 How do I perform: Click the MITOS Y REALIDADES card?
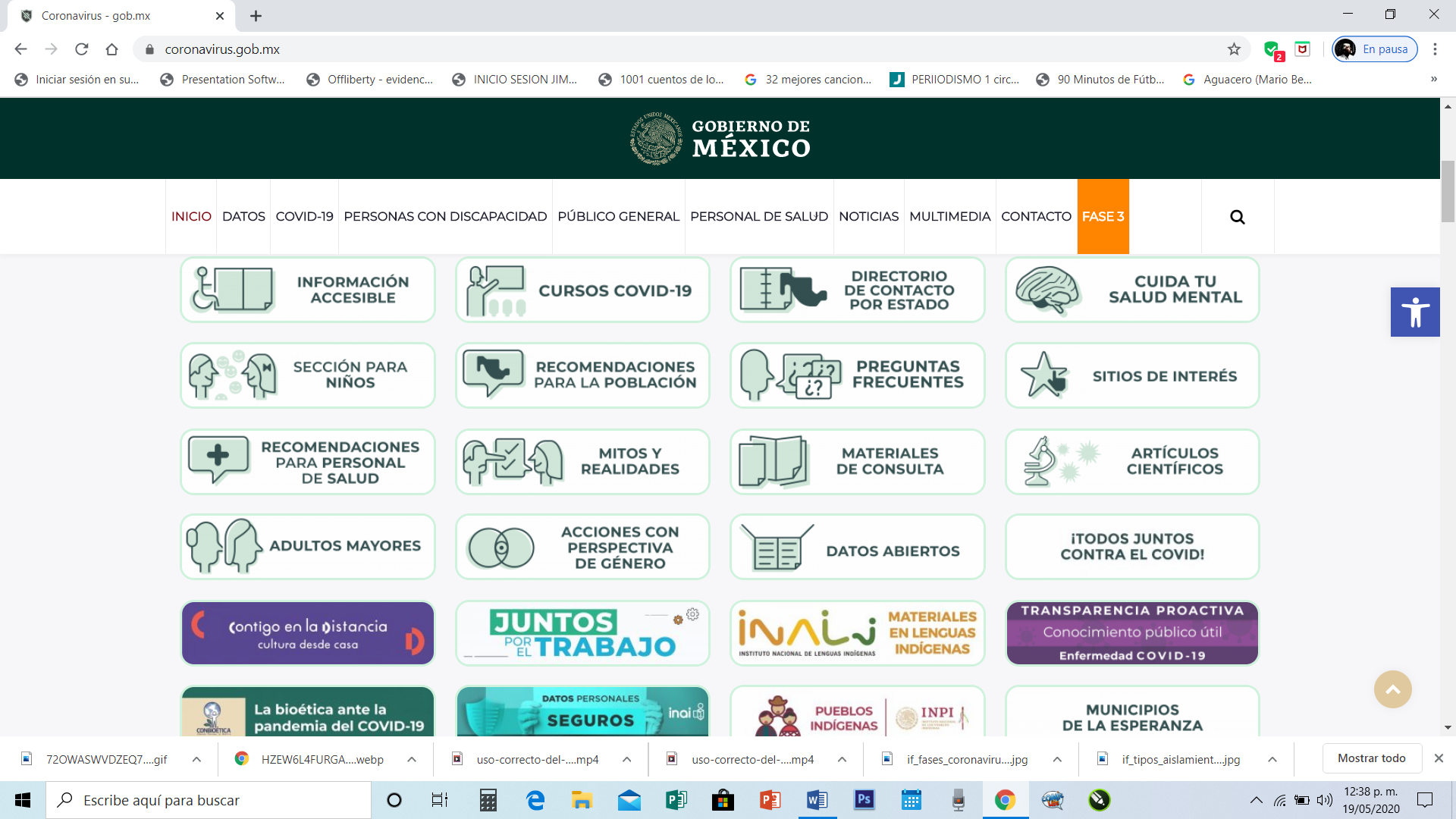[x=582, y=462]
